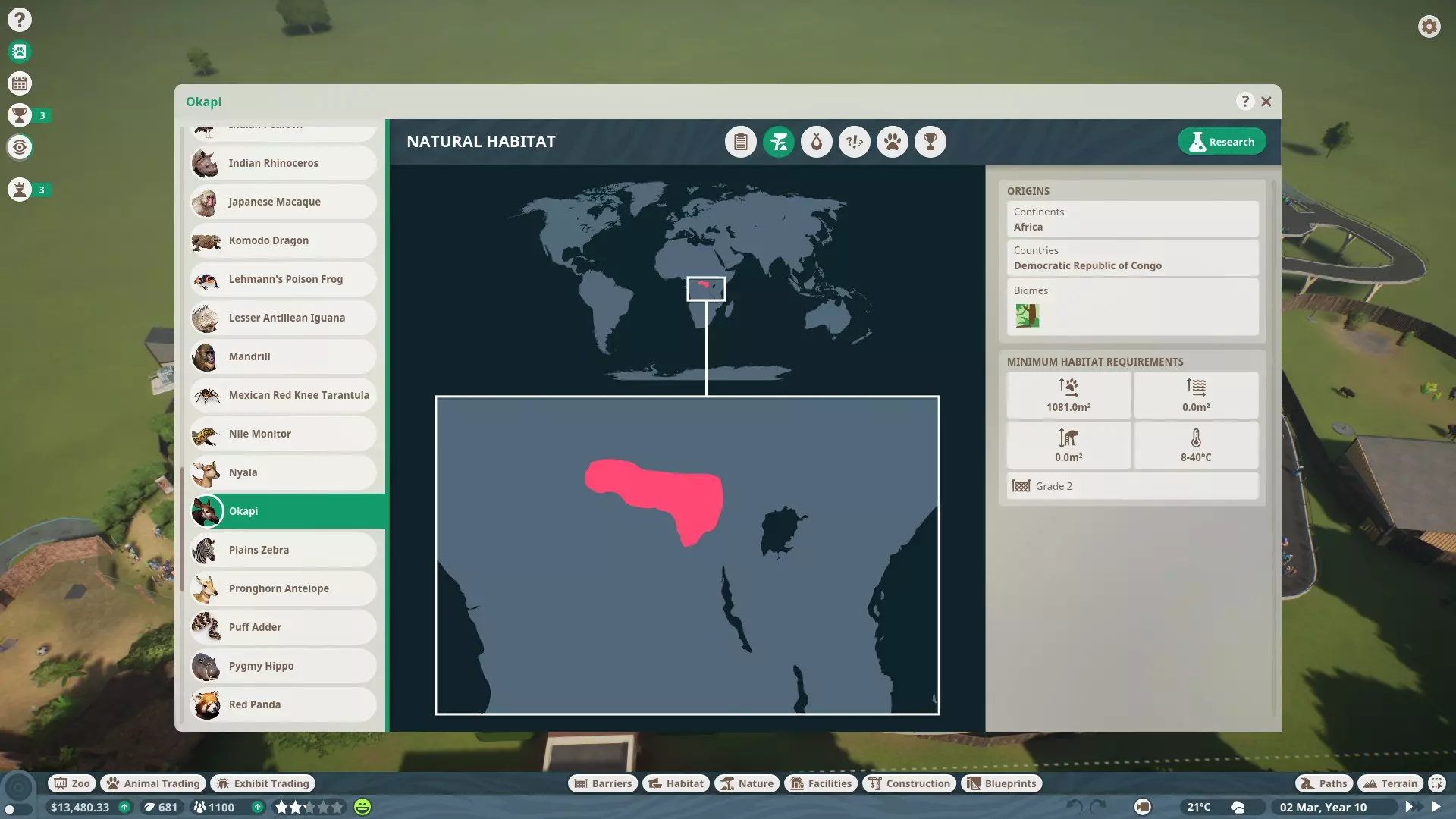The height and width of the screenshot is (819, 1456).
Task: Switch to the paw print Zoopedia tab
Action: point(892,142)
